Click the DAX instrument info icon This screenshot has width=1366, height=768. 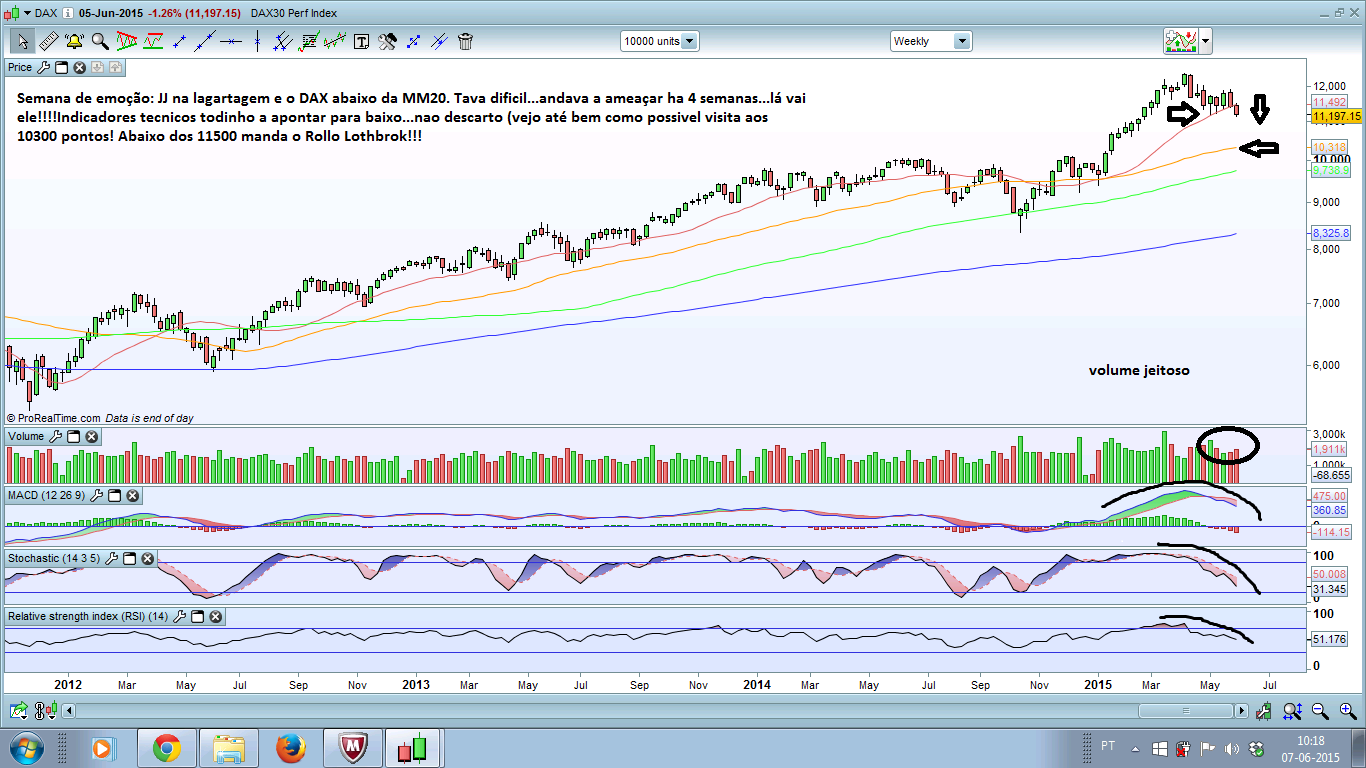pyautogui.click(x=66, y=13)
